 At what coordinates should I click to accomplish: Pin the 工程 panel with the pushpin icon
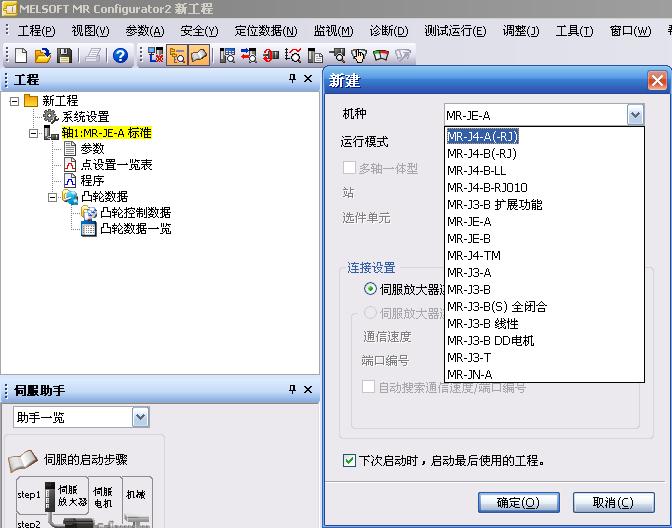tap(292, 79)
